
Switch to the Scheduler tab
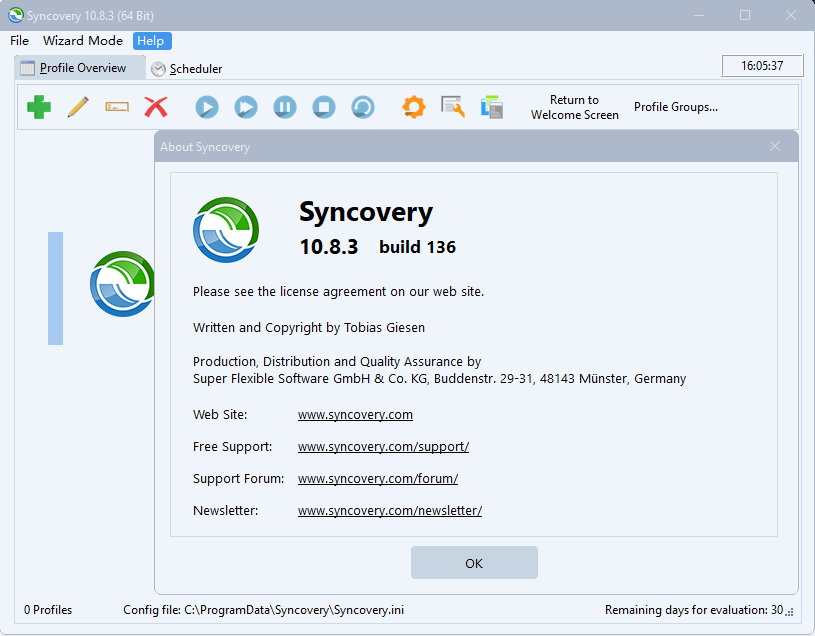tap(187, 69)
